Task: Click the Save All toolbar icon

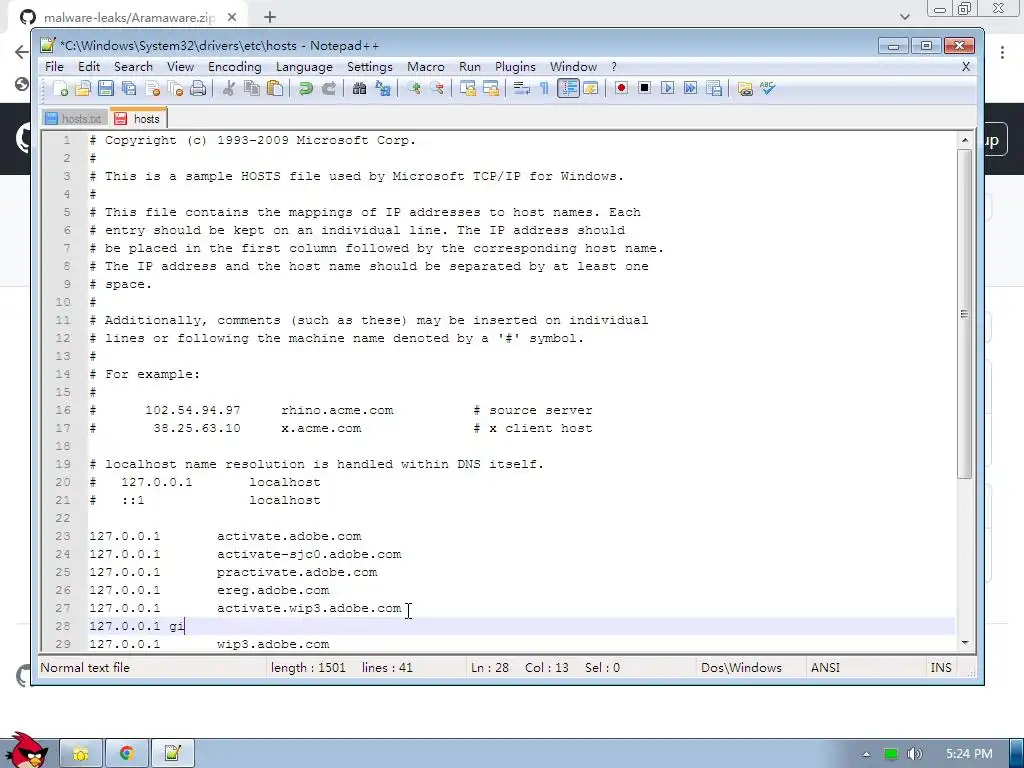Action: [129, 88]
